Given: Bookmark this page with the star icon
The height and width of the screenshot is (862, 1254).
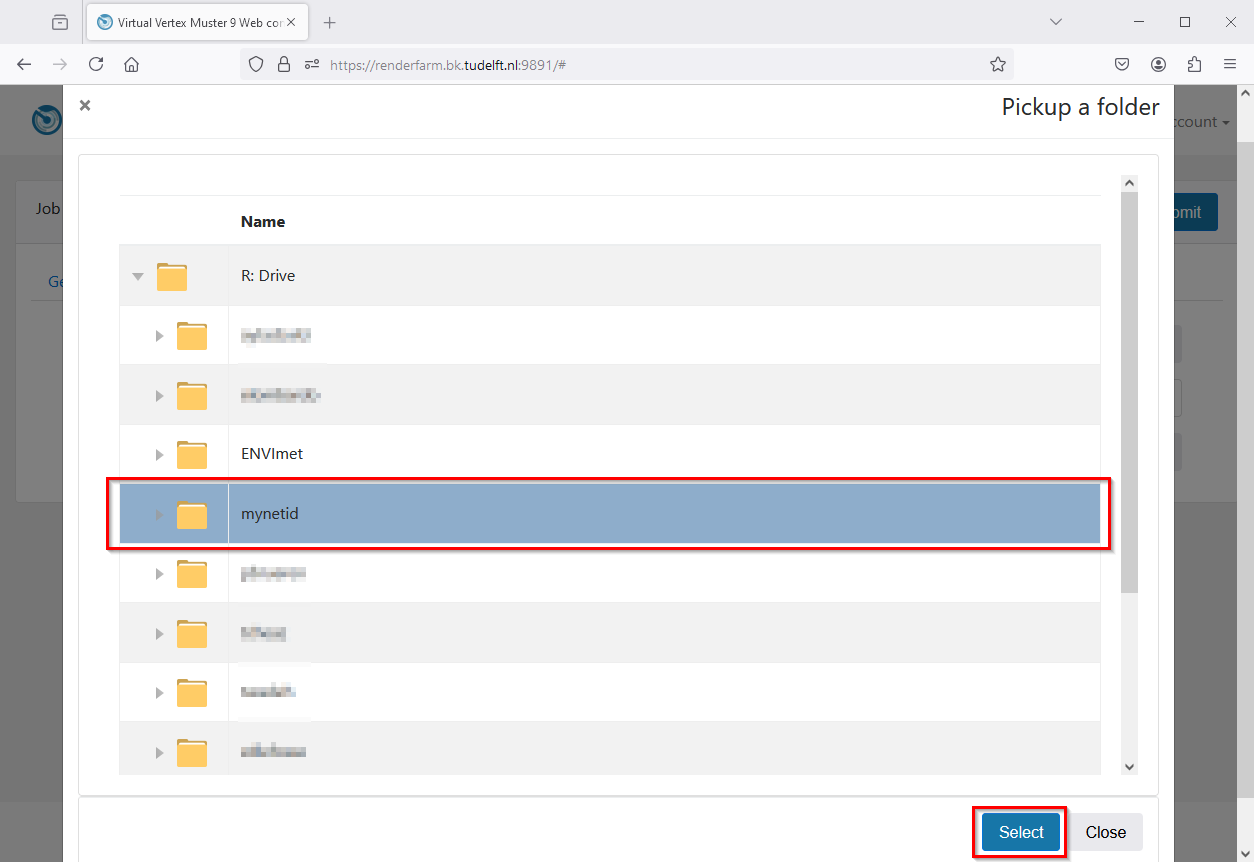Looking at the screenshot, I should point(997,65).
